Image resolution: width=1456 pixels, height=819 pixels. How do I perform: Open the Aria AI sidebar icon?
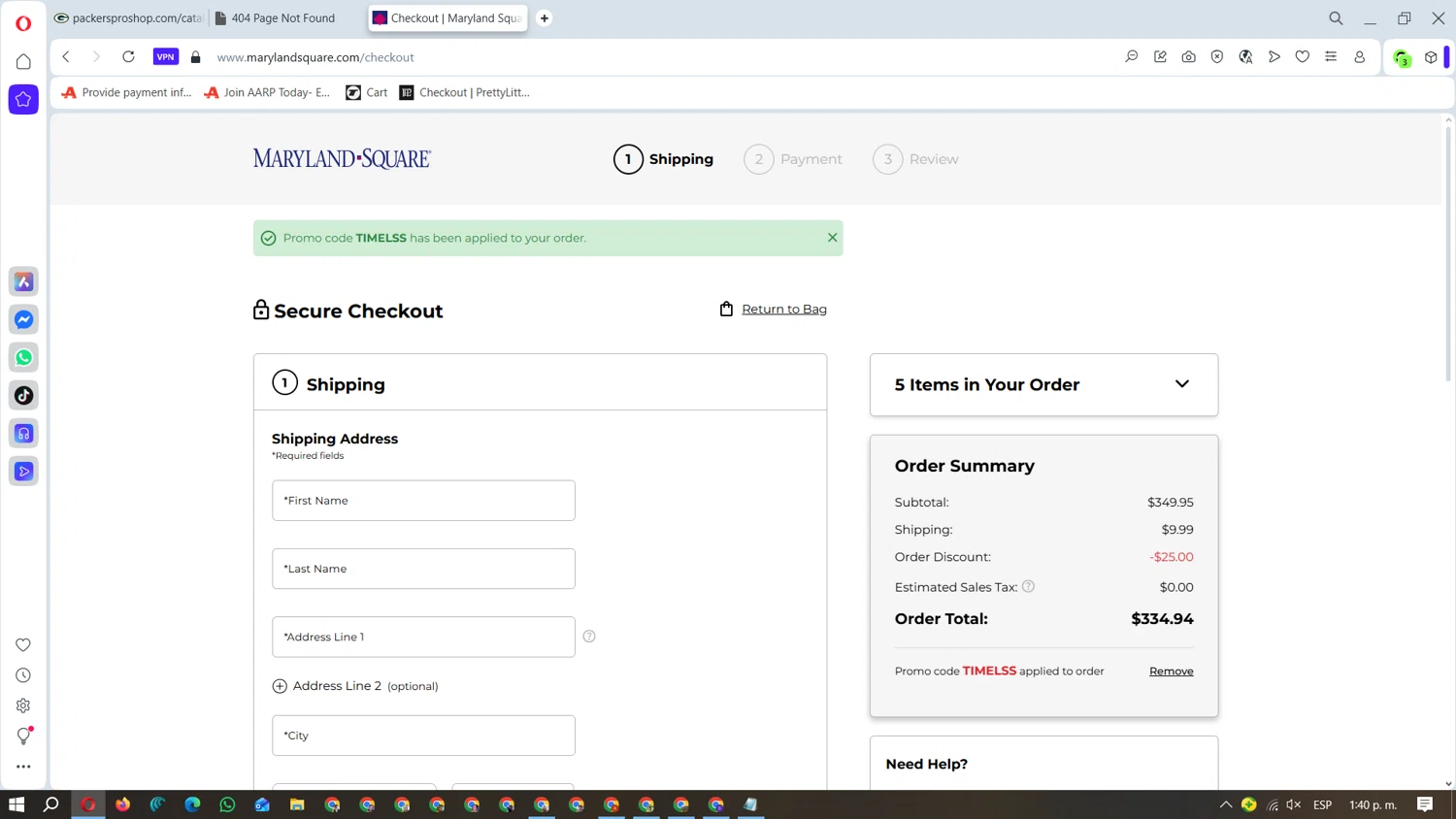tap(23, 281)
